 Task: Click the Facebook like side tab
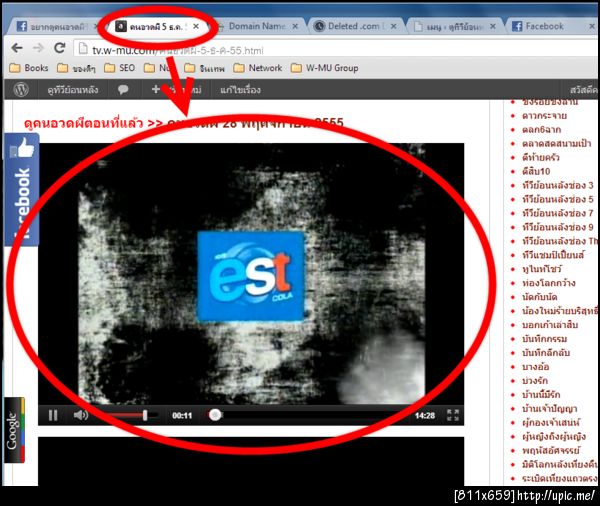pyautogui.click(x=22, y=189)
